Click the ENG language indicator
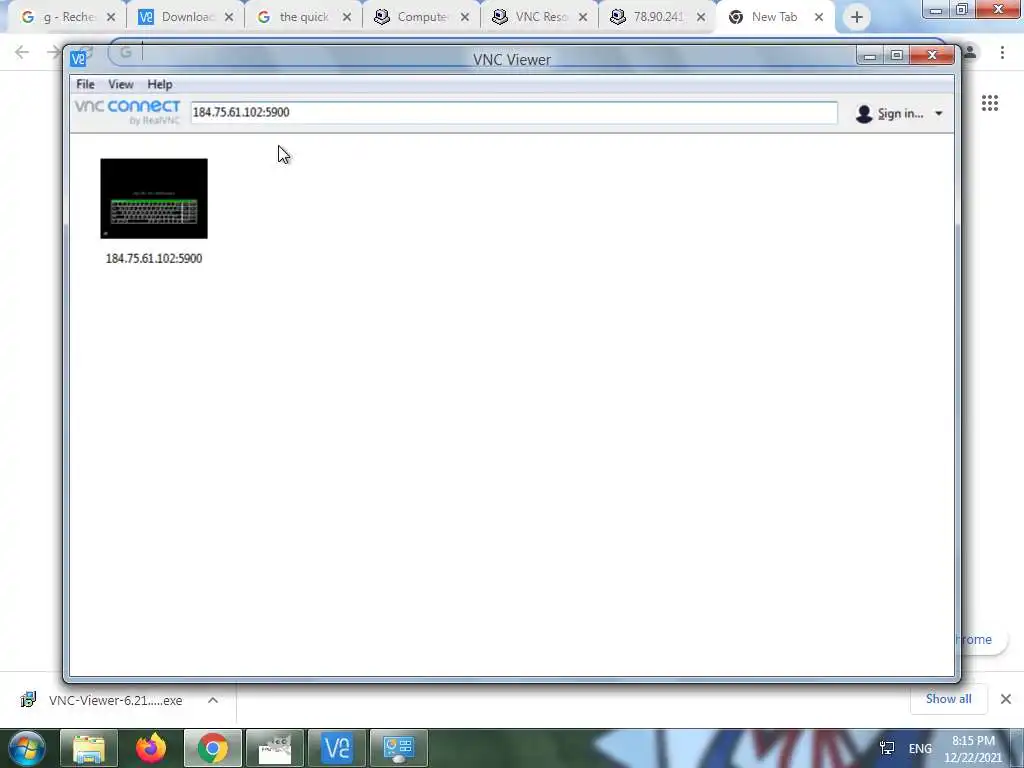 (x=920, y=748)
